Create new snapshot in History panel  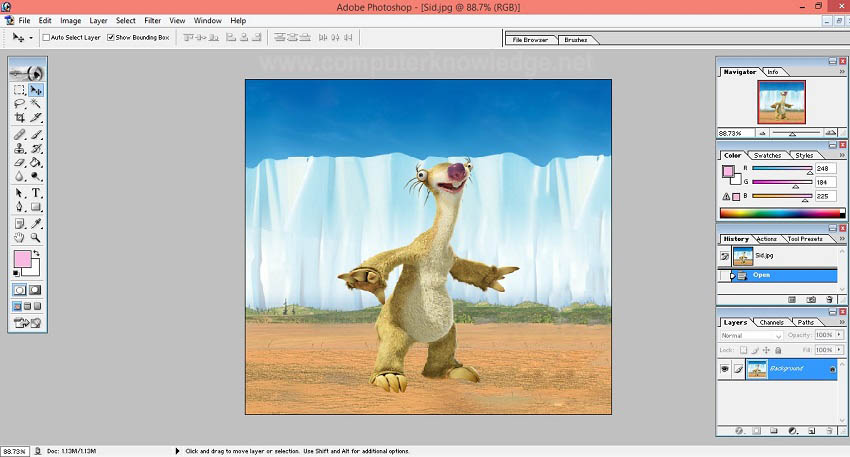[810, 299]
